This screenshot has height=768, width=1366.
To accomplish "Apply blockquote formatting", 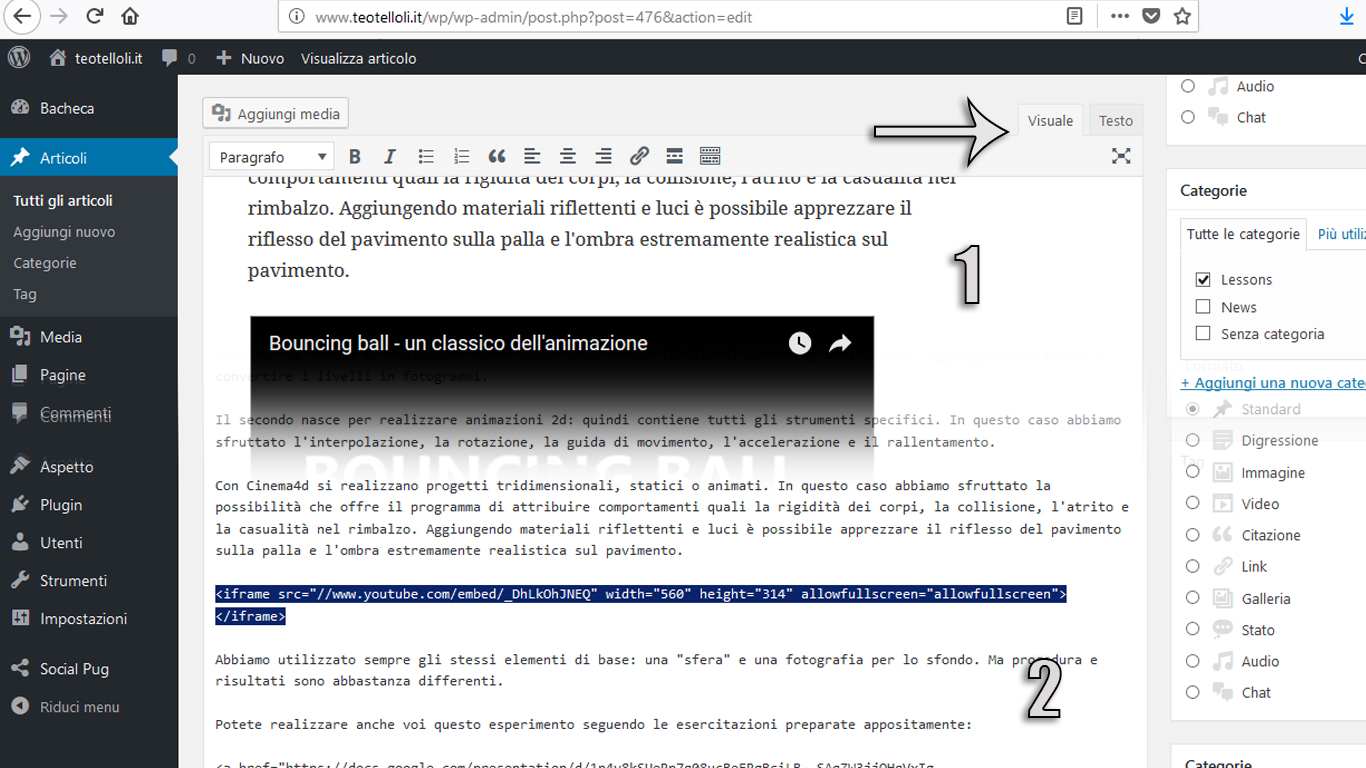I will point(497,156).
